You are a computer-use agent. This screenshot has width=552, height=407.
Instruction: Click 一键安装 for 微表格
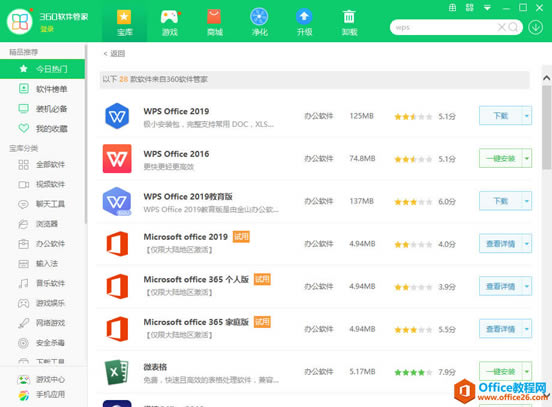tap(500, 371)
